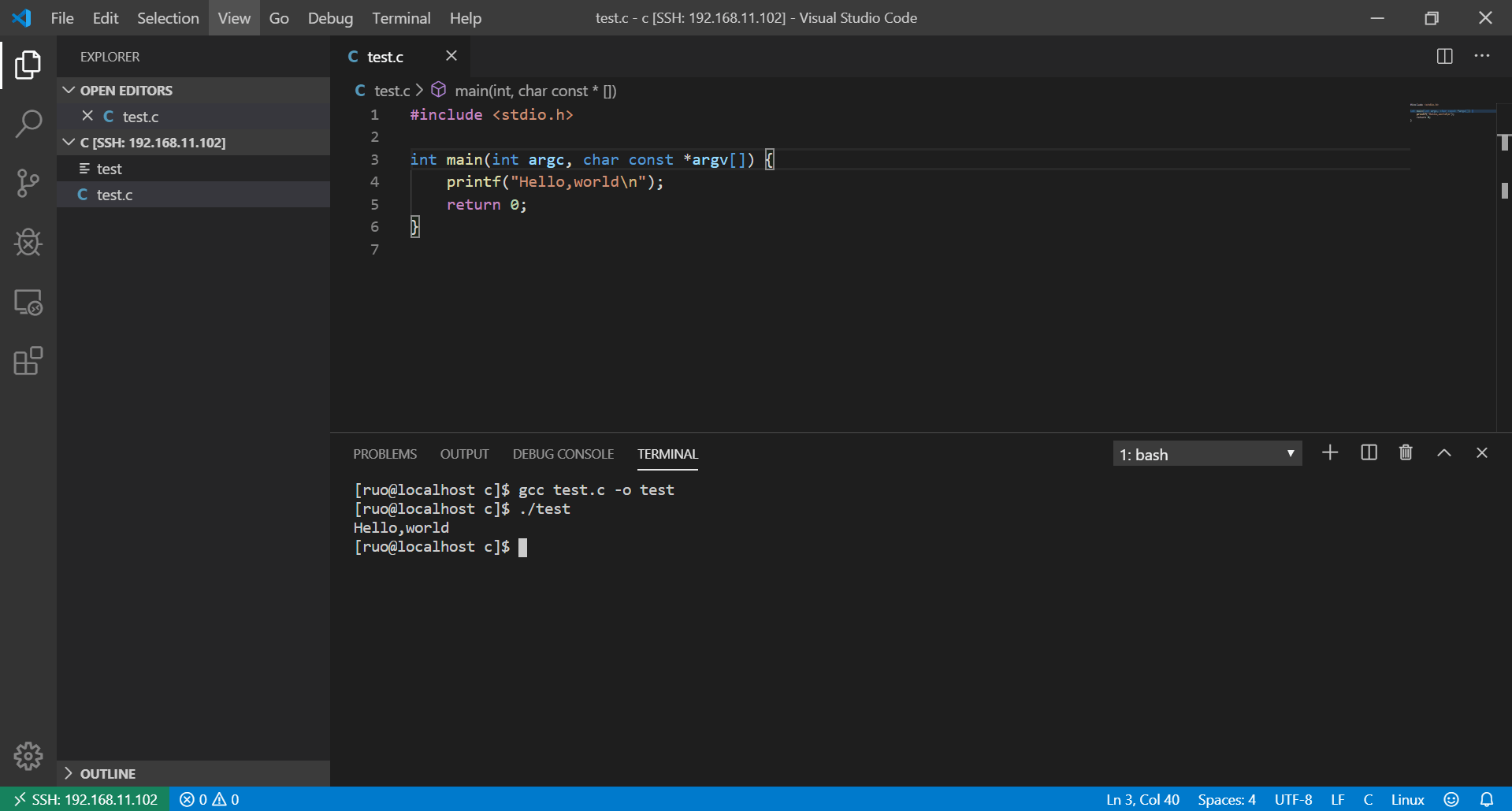
Task: Click the Manage gear icon
Action: pyautogui.click(x=28, y=756)
